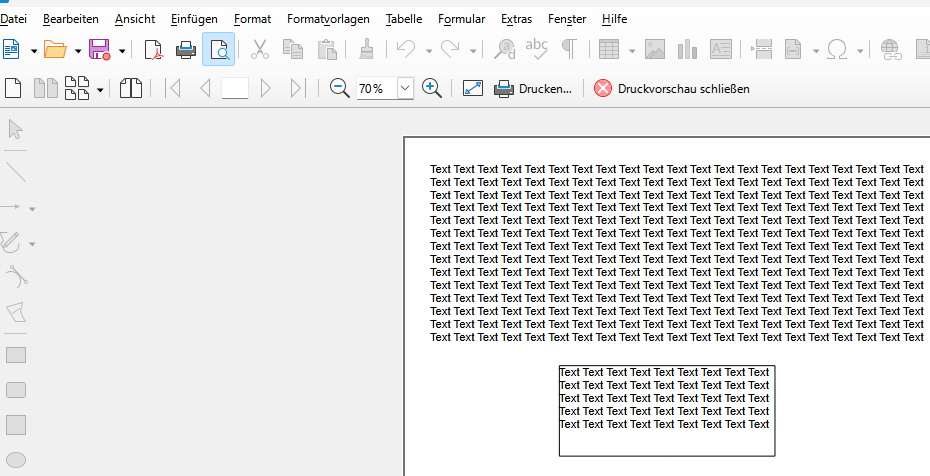Viewport: 930px width, 476px height.
Task: Click the 70% zoom value field
Action: [x=377, y=88]
